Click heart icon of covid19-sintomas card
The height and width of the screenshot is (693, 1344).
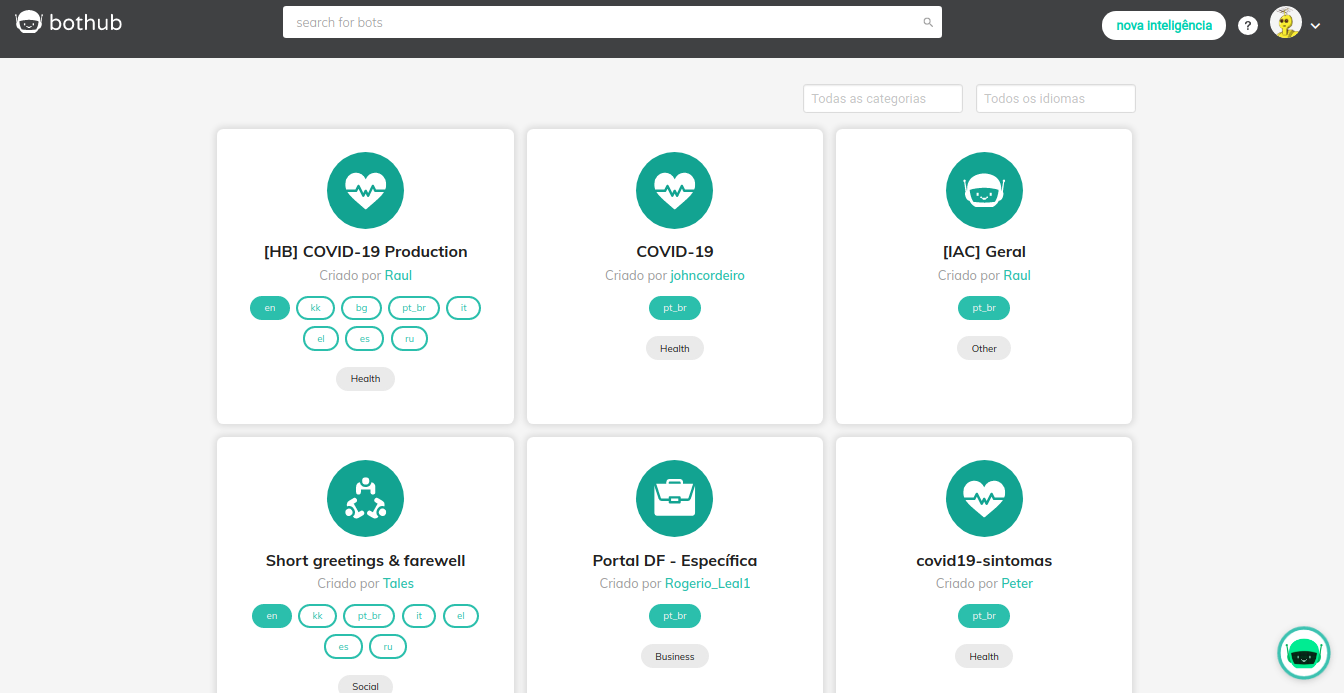coord(984,498)
